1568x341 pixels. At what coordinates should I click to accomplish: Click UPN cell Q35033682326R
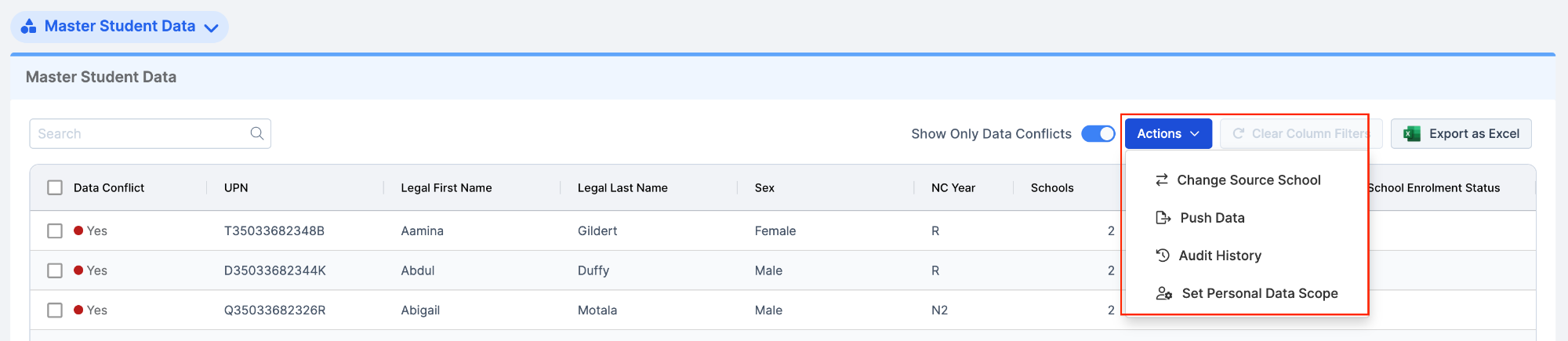click(x=275, y=310)
